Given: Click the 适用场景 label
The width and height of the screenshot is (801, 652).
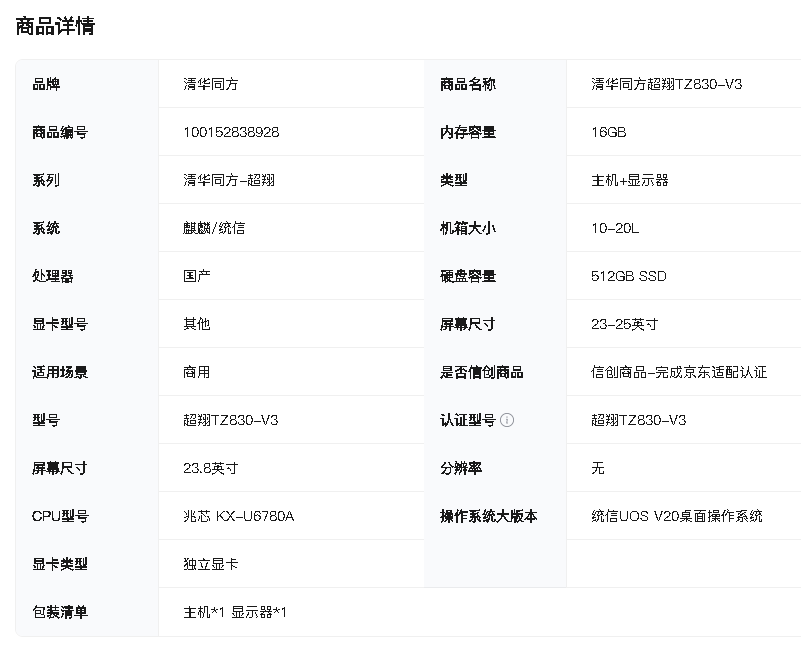Looking at the screenshot, I should point(60,372).
